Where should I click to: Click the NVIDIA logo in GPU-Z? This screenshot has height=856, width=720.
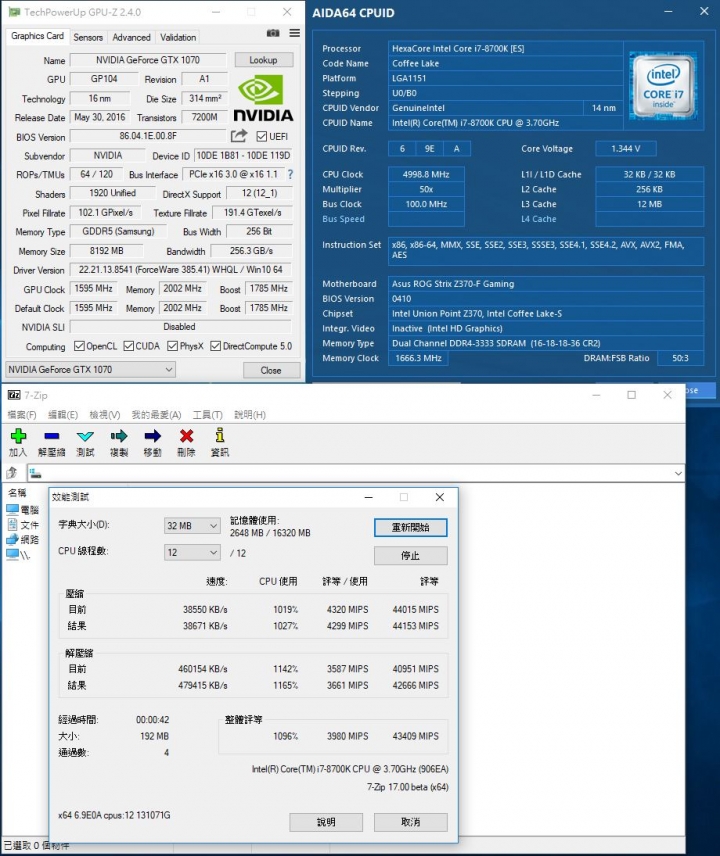click(264, 99)
